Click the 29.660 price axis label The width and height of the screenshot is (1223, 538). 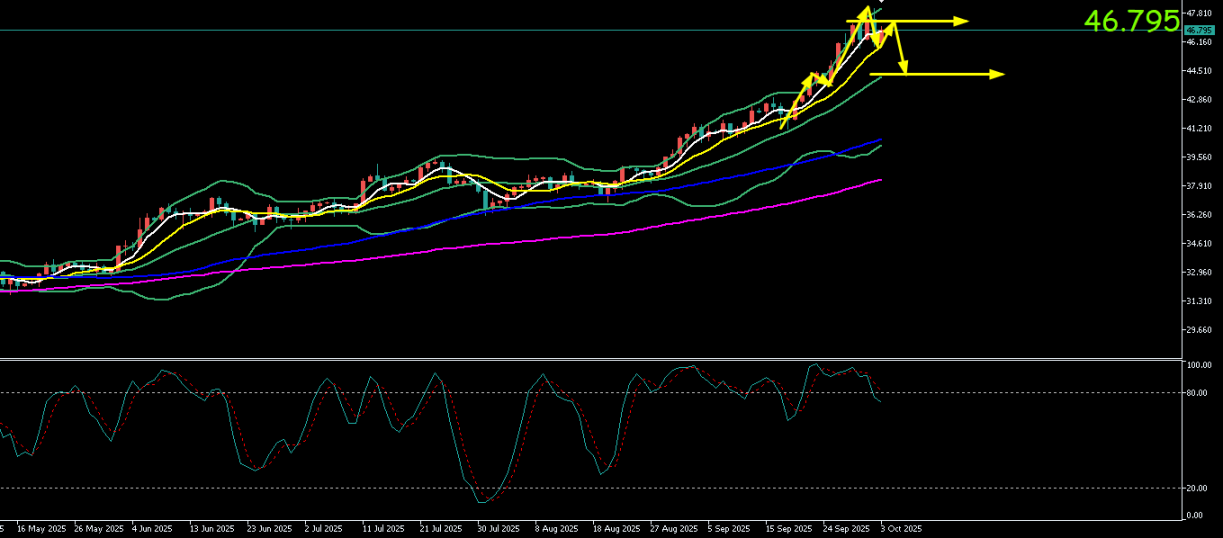click(x=1198, y=330)
